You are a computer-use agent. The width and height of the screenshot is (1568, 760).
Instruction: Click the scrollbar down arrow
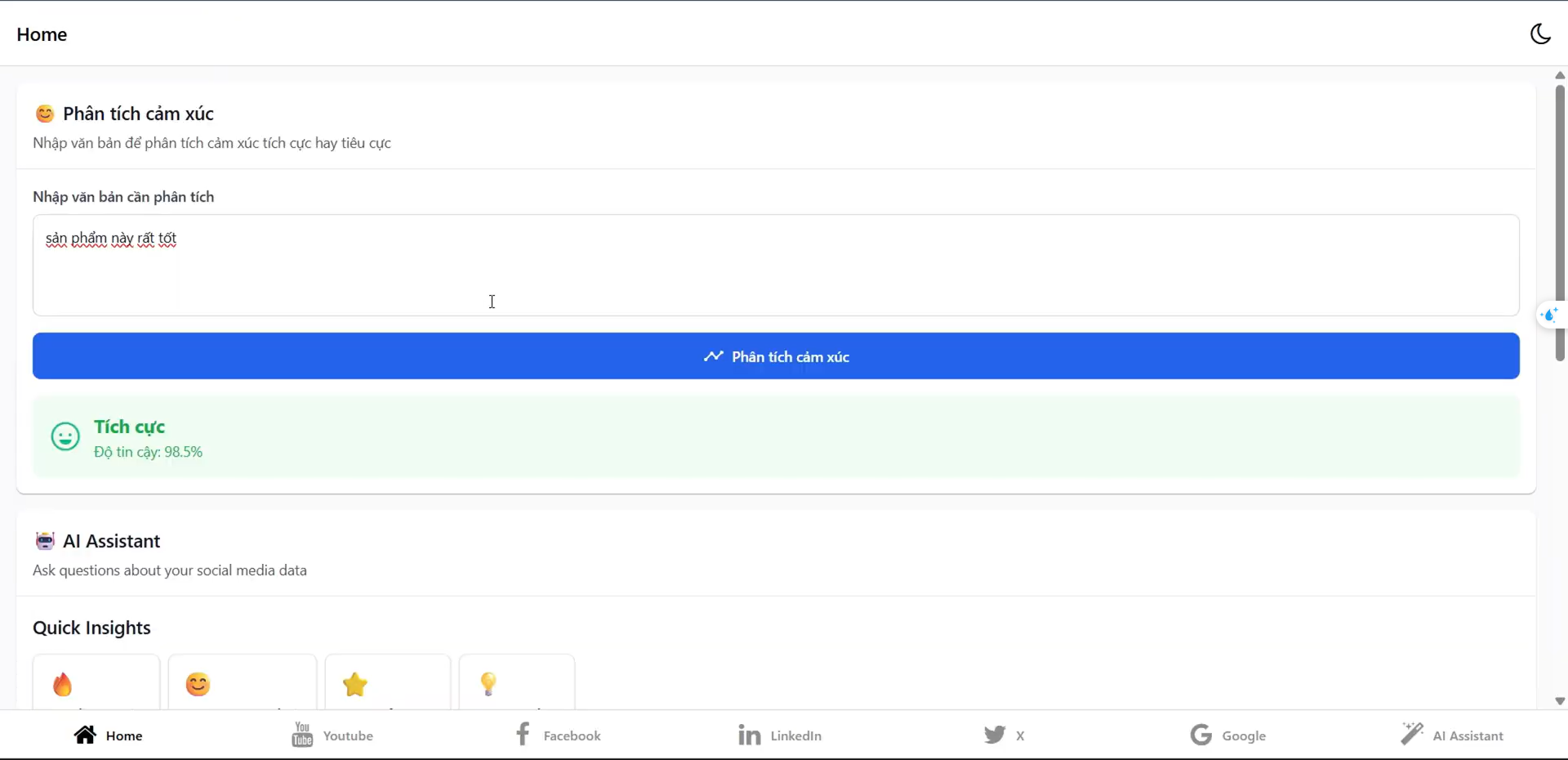[1559, 701]
